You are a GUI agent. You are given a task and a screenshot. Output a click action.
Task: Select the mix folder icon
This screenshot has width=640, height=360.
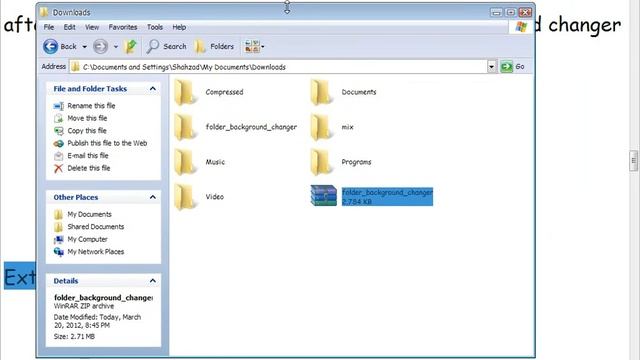(x=322, y=127)
